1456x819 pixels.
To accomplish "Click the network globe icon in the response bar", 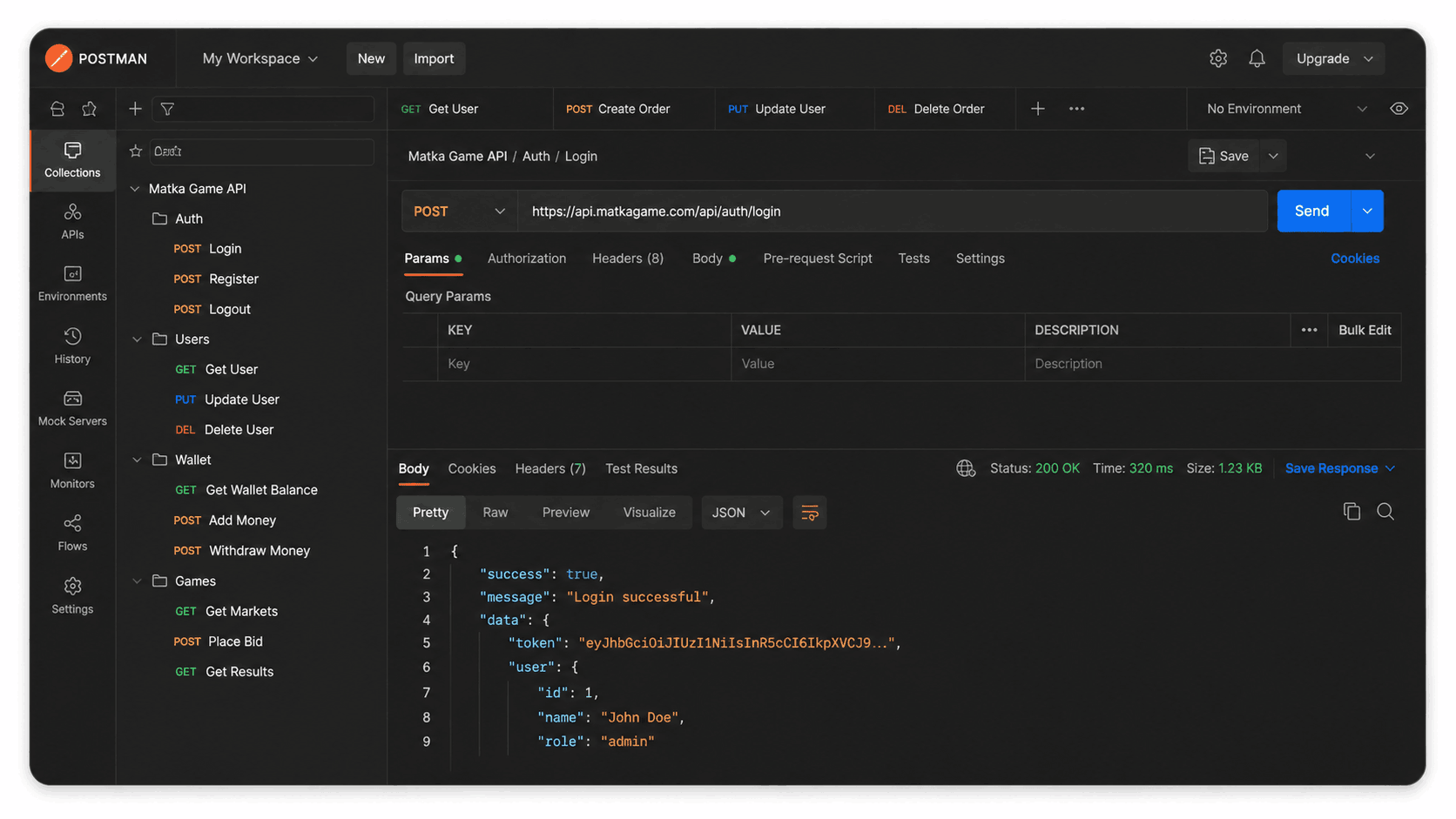I will [966, 468].
